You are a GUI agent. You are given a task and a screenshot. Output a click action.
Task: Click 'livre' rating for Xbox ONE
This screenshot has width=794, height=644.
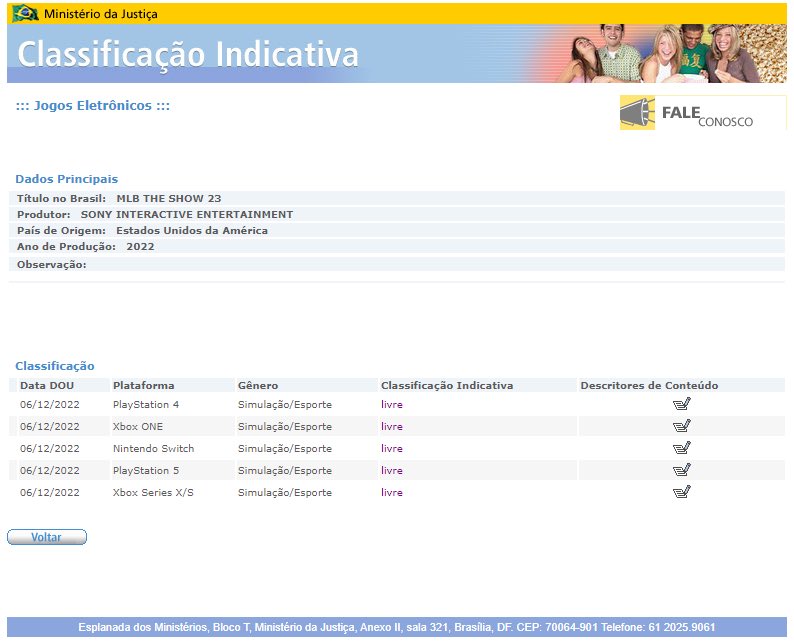tap(392, 426)
